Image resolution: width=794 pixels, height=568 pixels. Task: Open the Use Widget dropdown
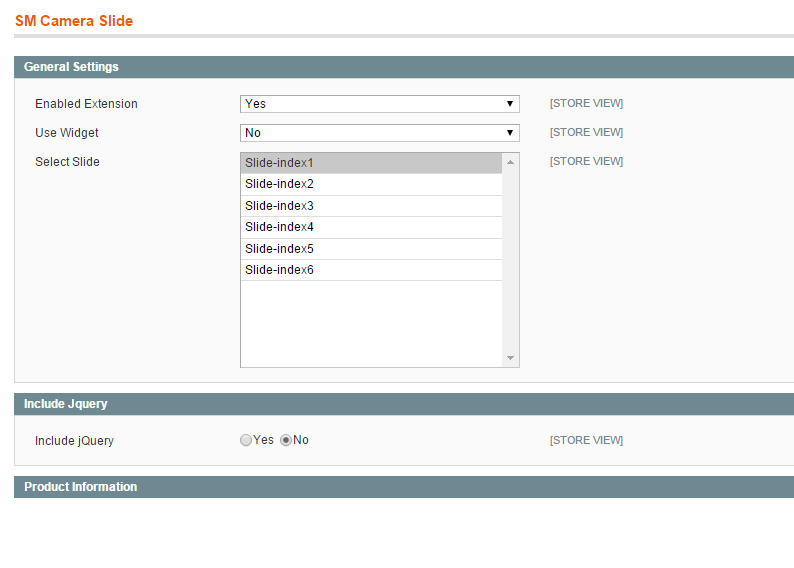379,133
